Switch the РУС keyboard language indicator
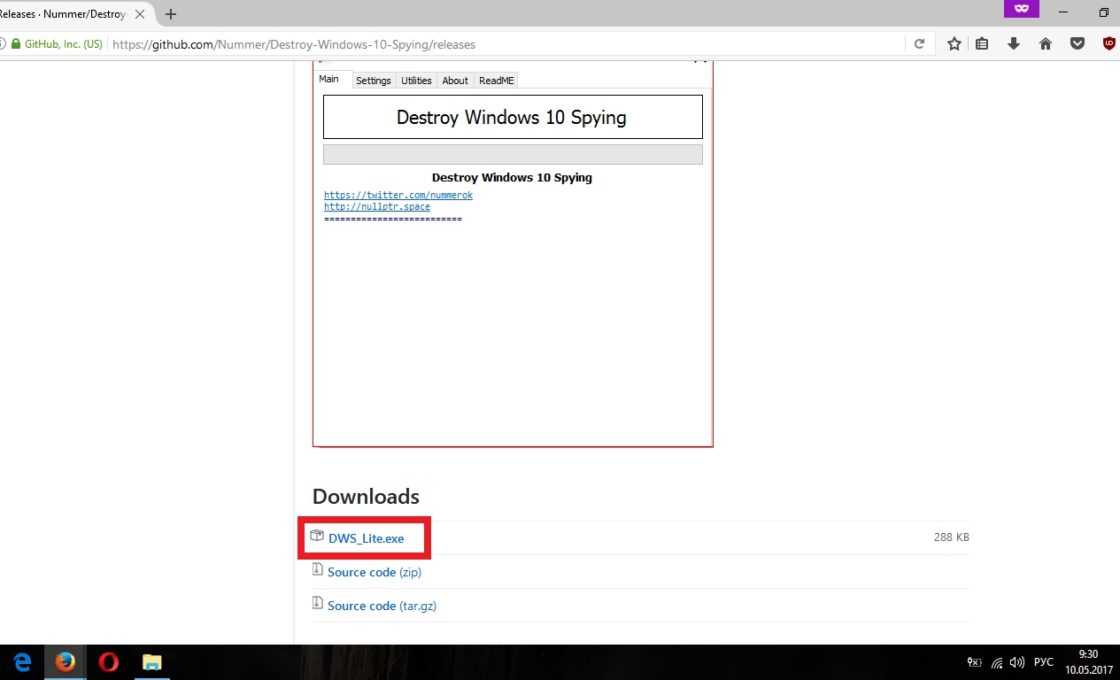Screen dimensions: 1120x680 pyautogui.click(x=1043, y=662)
